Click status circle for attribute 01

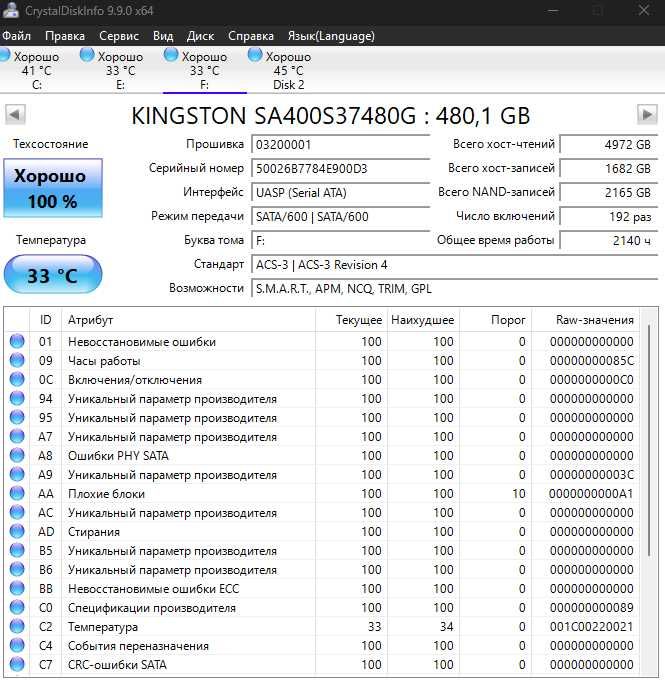coord(17,341)
